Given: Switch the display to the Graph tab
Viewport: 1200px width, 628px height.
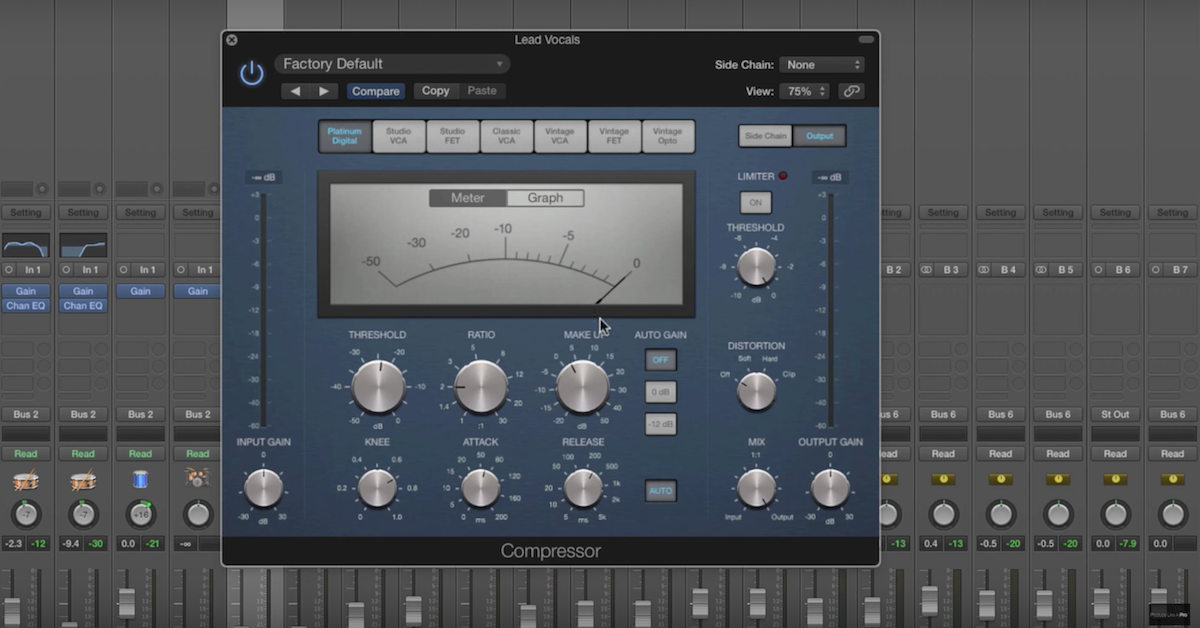Looking at the screenshot, I should pos(545,198).
